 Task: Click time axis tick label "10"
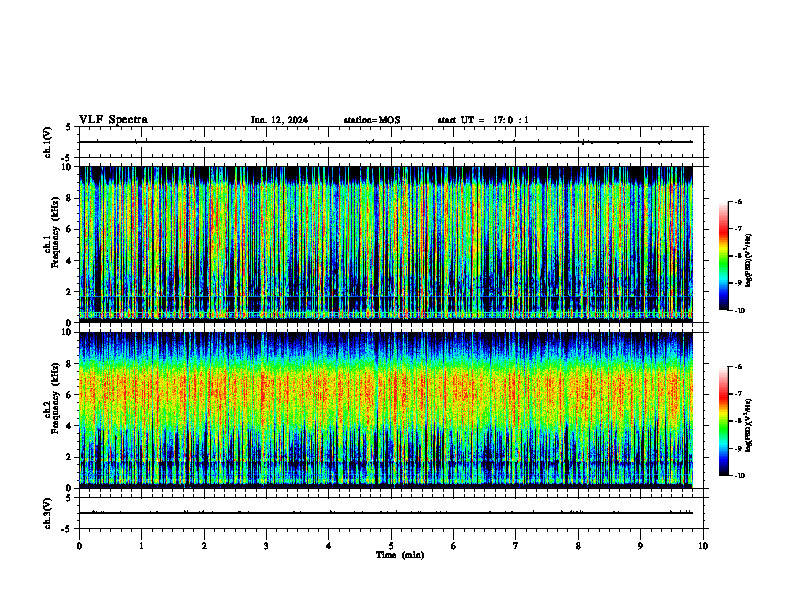click(x=703, y=546)
